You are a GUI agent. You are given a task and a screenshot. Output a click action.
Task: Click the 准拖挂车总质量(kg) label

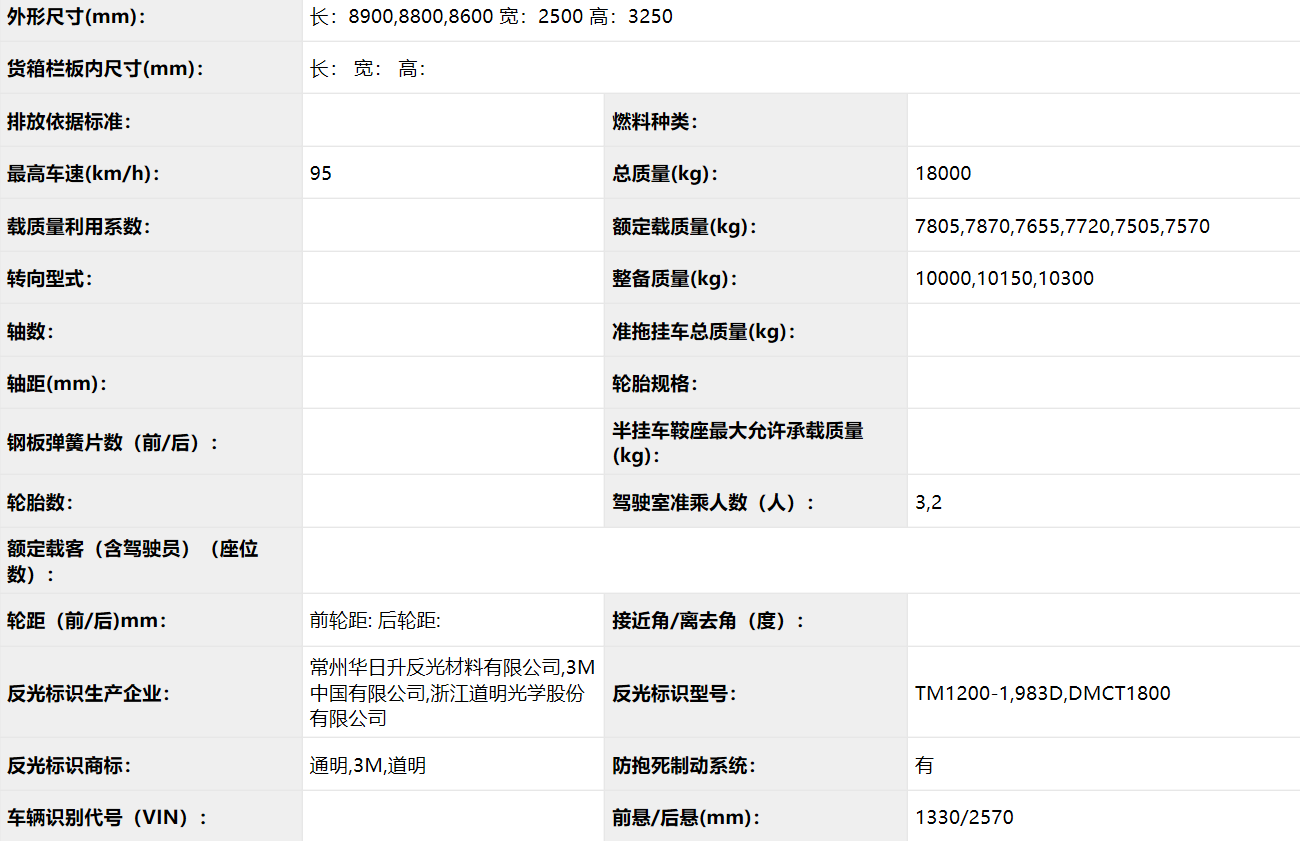click(x=703, y=331)
